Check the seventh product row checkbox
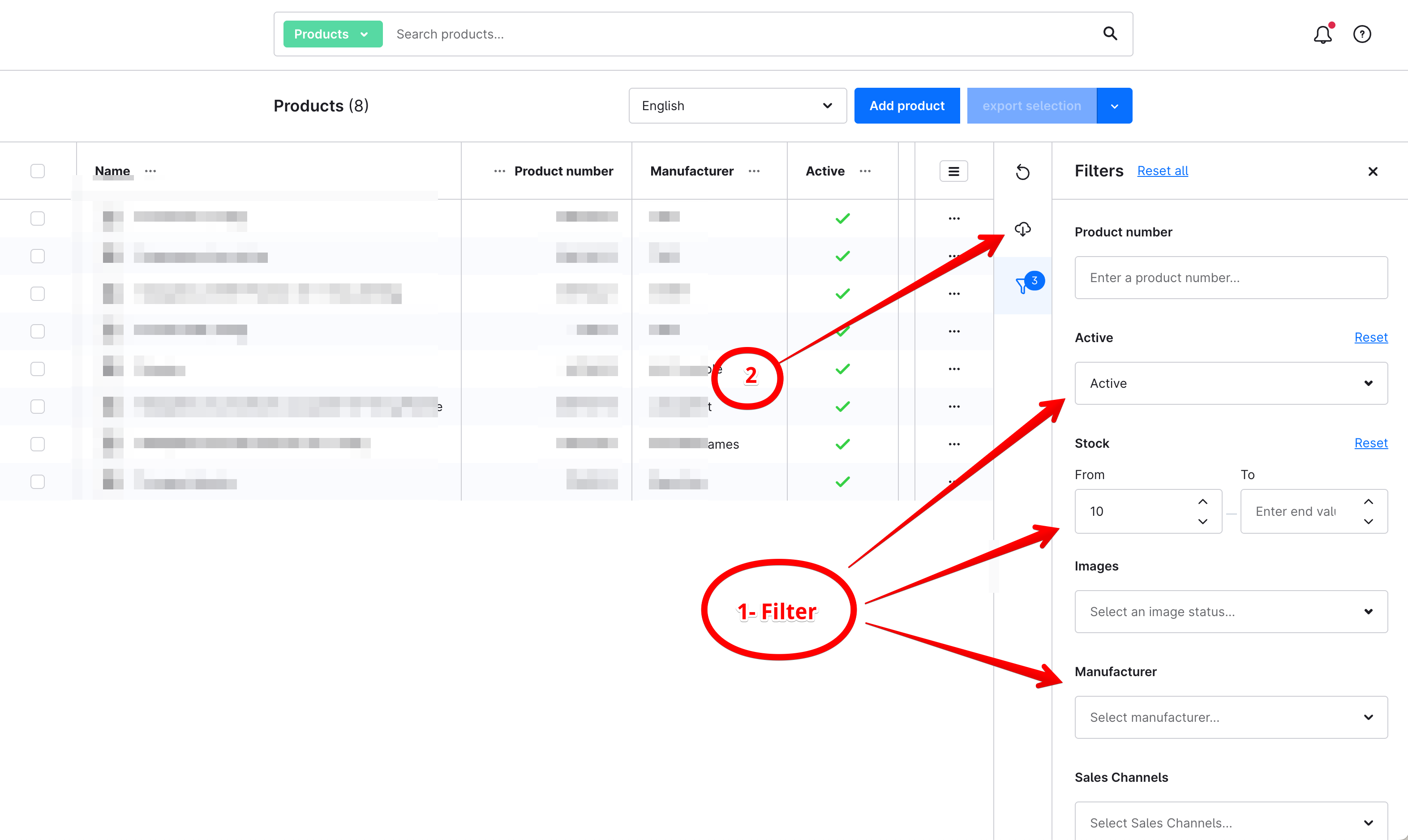This screenshot has width=1408, height=840. point(37,444)
